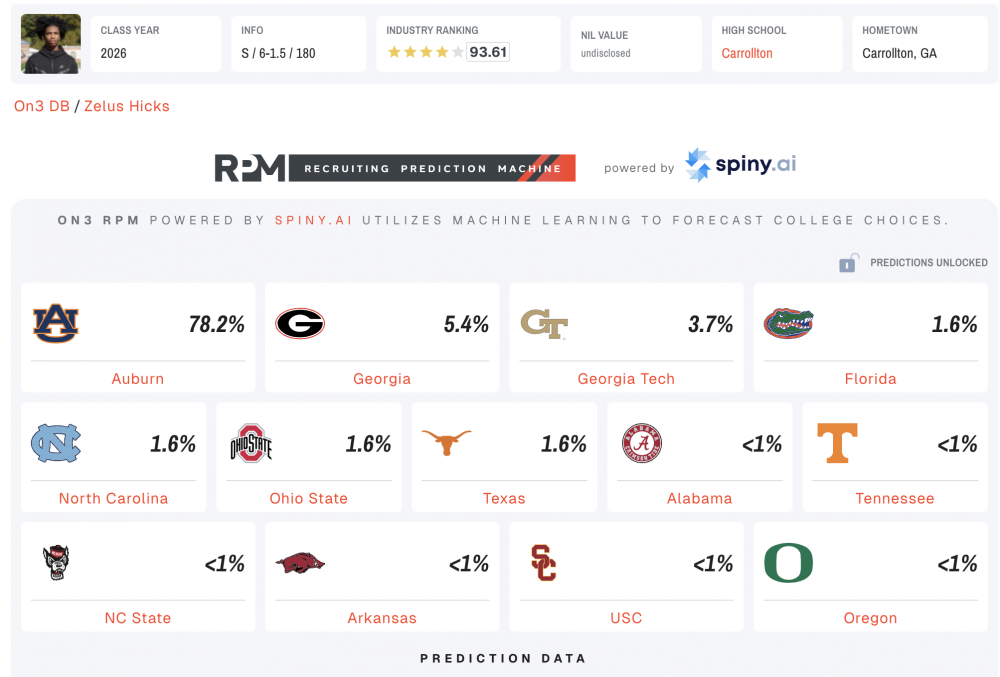Click the Texas Longhorns logo
The width and height of the screenshot is (1000, 677).
[x=446, y=442]
